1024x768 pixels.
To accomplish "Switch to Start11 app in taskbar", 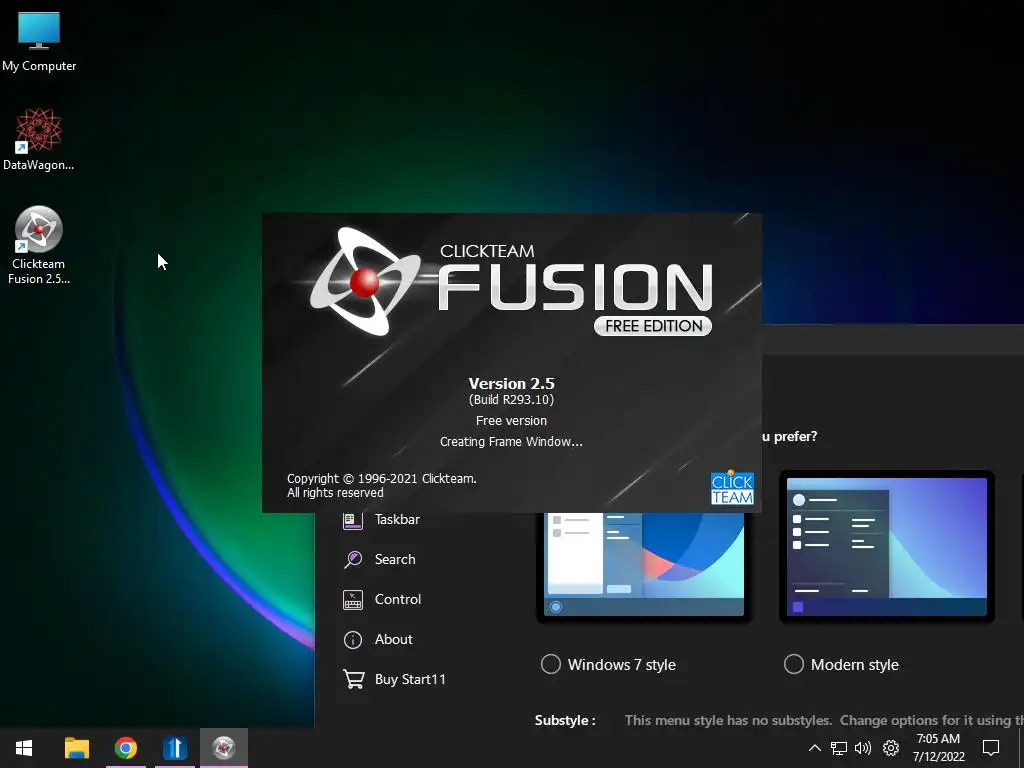I will [x=174, y=748].
